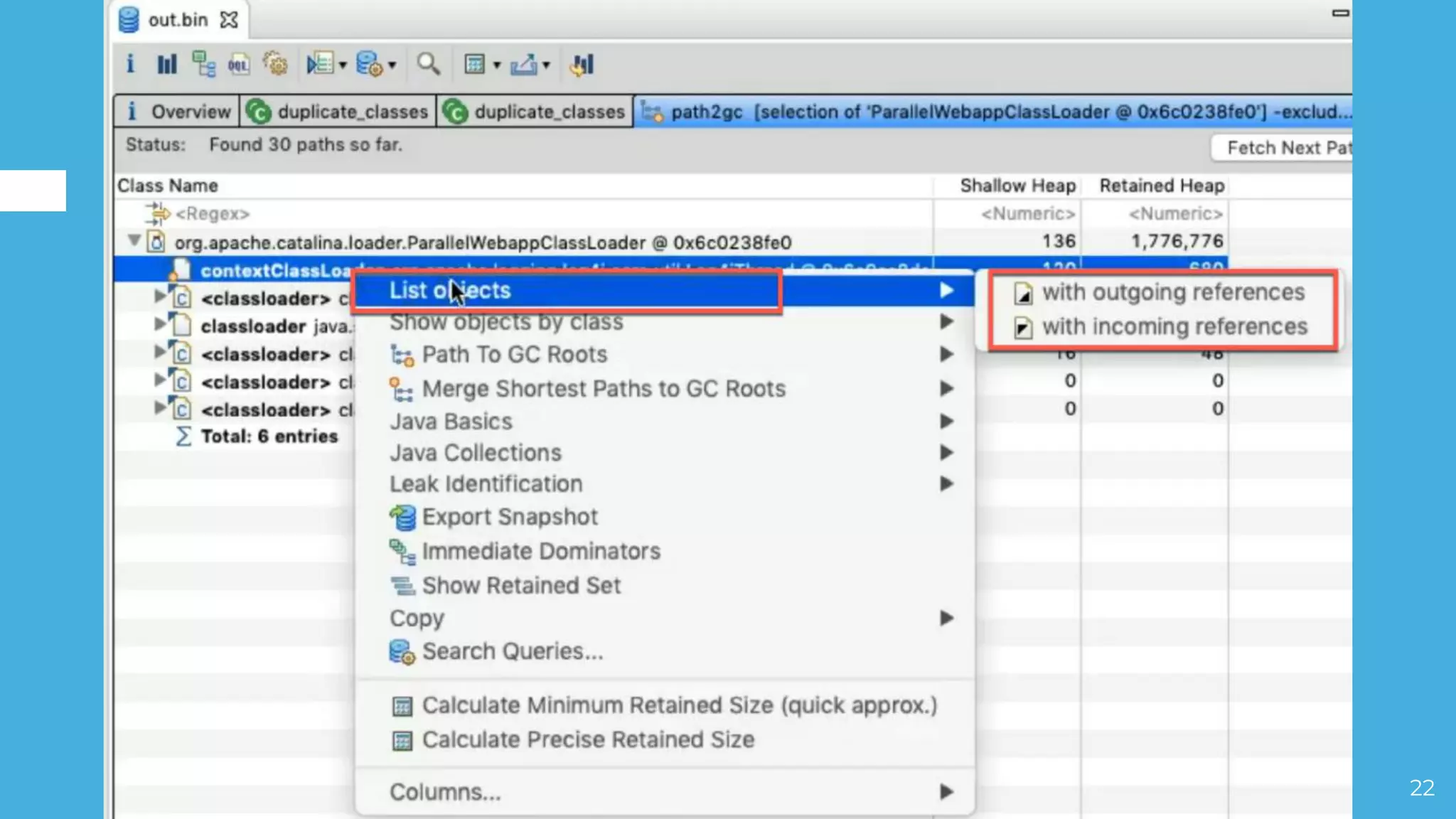Click the Calculate Precise Retained Size entry
The height and width of the screenshot is (819, 1456).
pyautogui.click(x=587, y=740)
